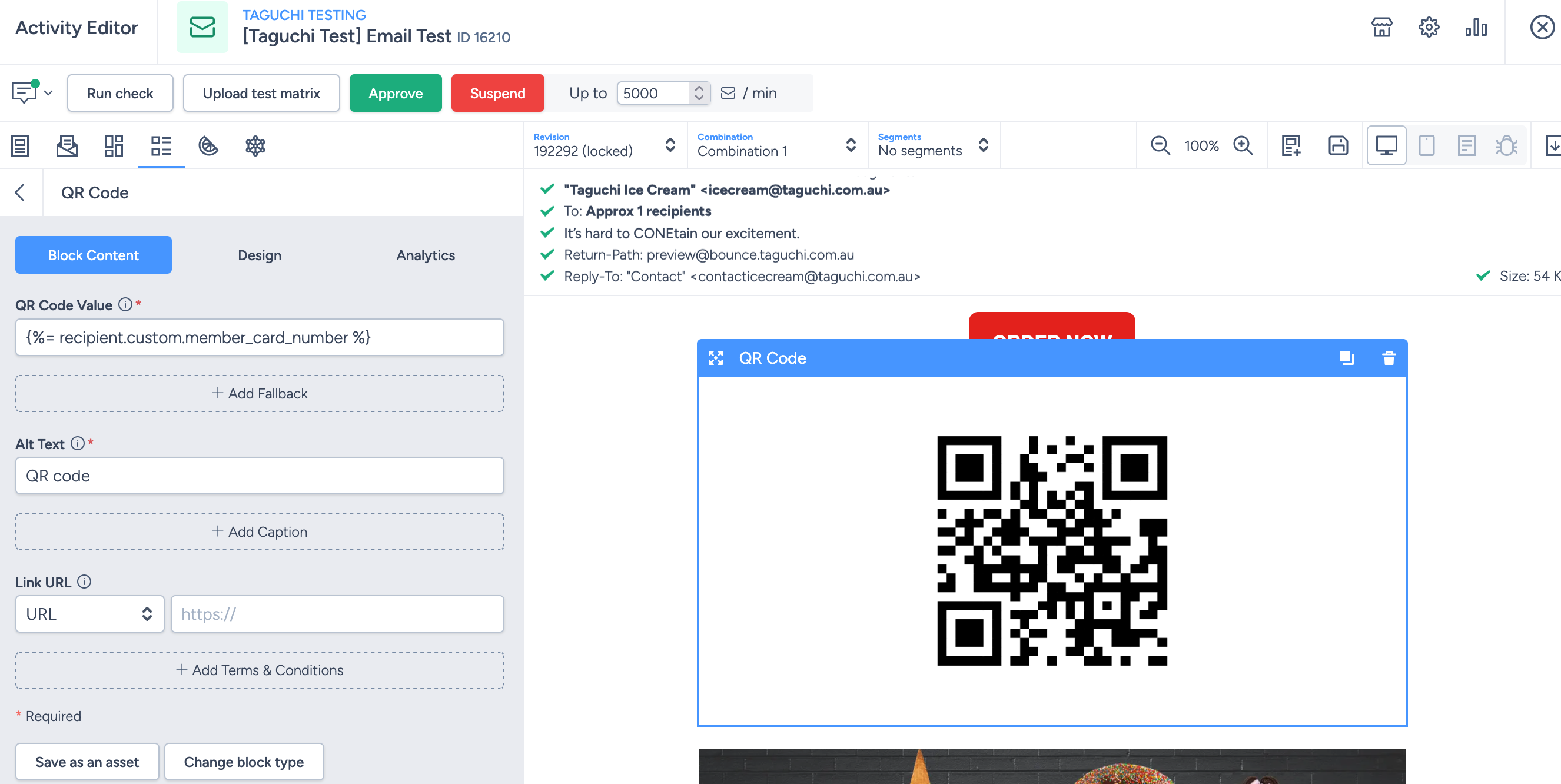Viewport: 1561px width, 784px height.
Task: Click the subject line 'It's hard to CONEtain'
Action: click(682, 233)
